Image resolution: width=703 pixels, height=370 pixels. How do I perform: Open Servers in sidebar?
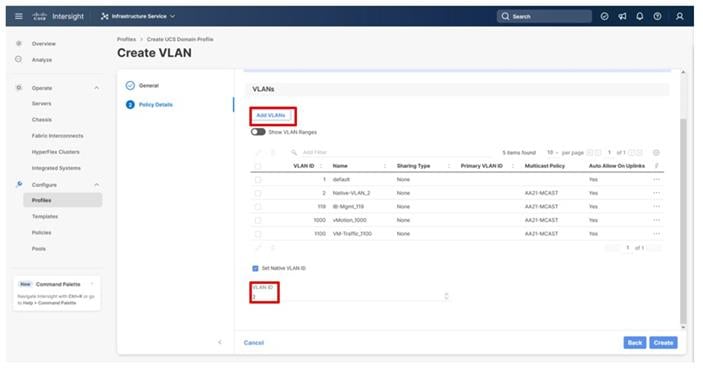41,104
